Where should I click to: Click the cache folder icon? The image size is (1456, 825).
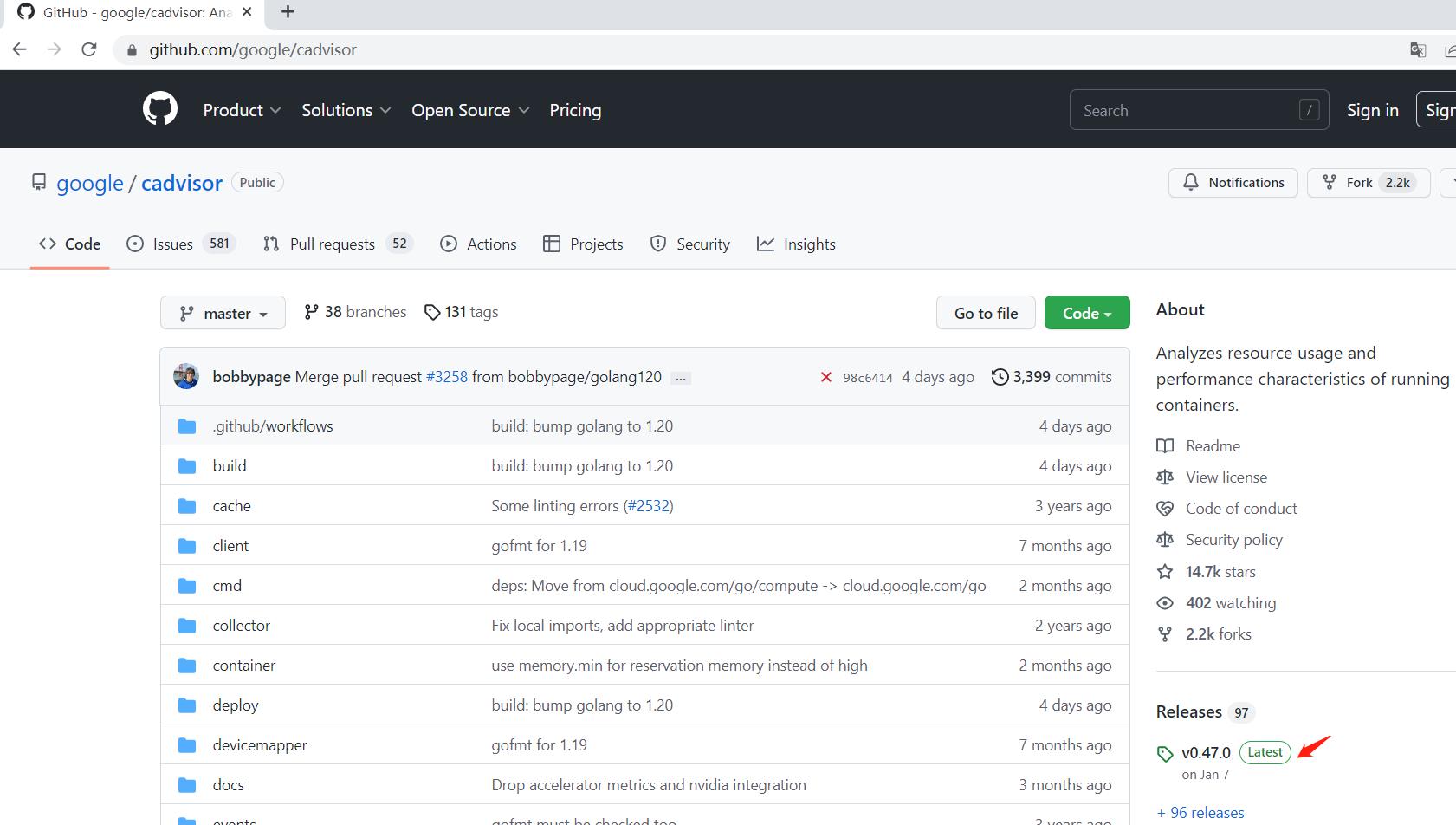187,506
